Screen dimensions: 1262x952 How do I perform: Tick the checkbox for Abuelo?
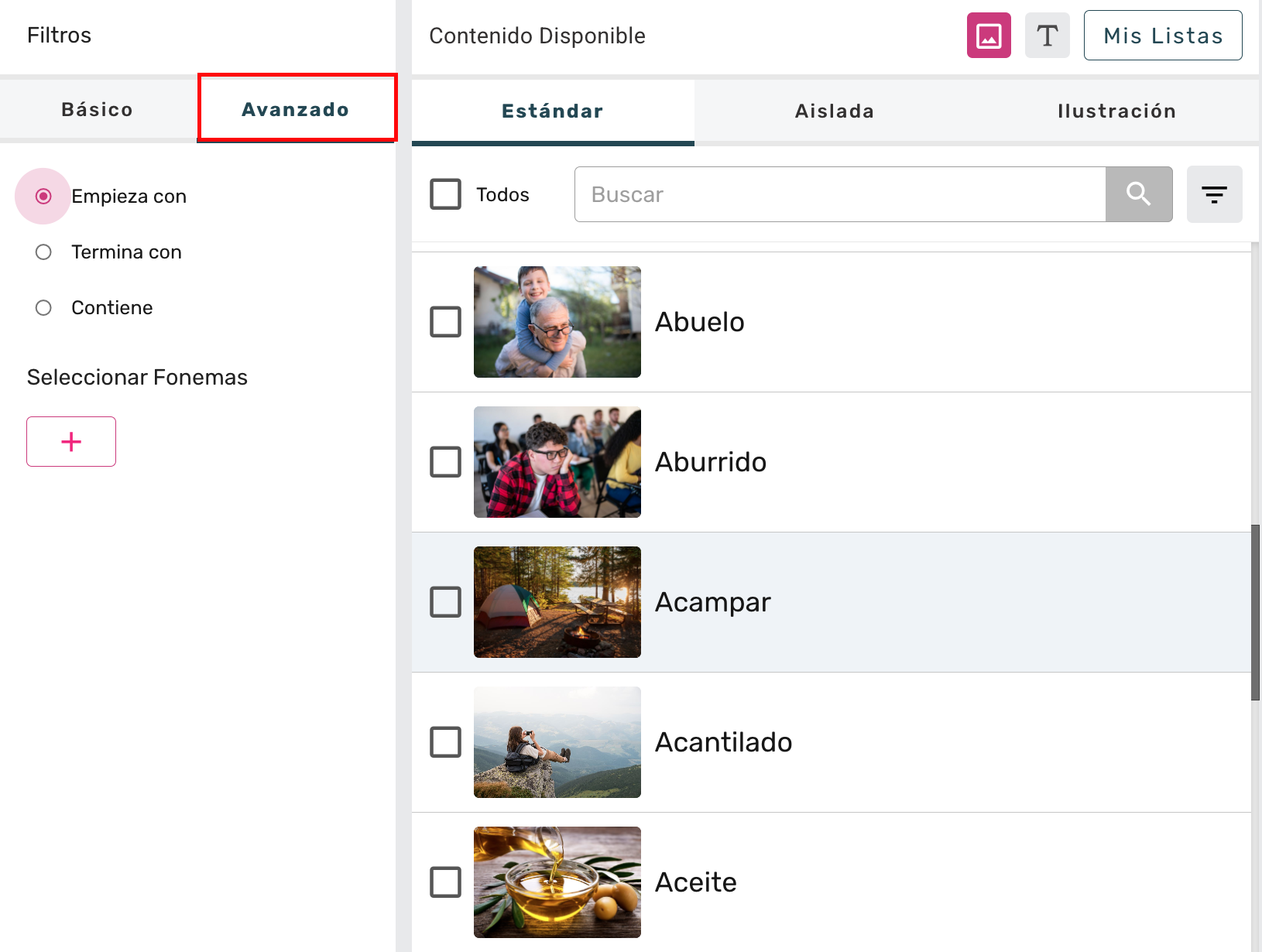click(446, 322)
